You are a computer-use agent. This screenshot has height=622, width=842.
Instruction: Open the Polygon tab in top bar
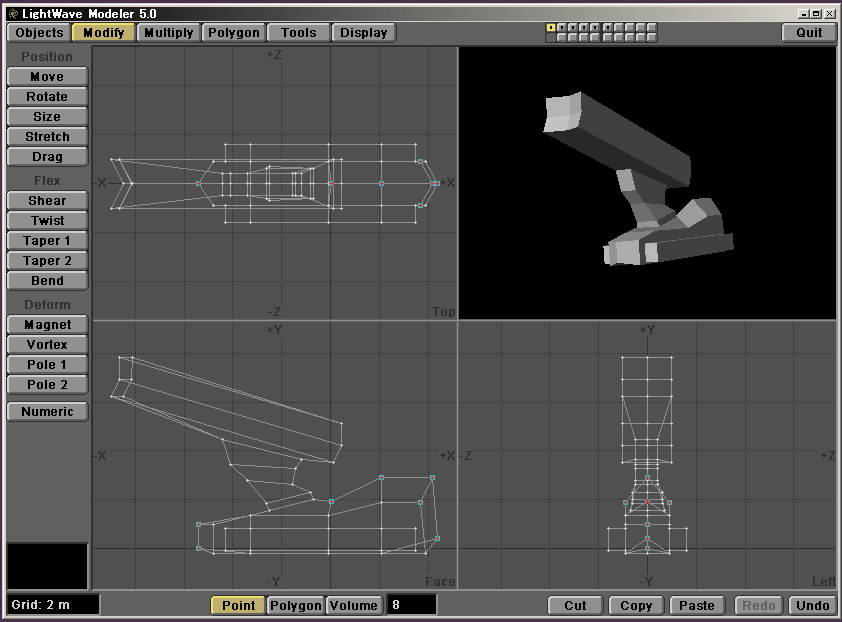point(233,32)
